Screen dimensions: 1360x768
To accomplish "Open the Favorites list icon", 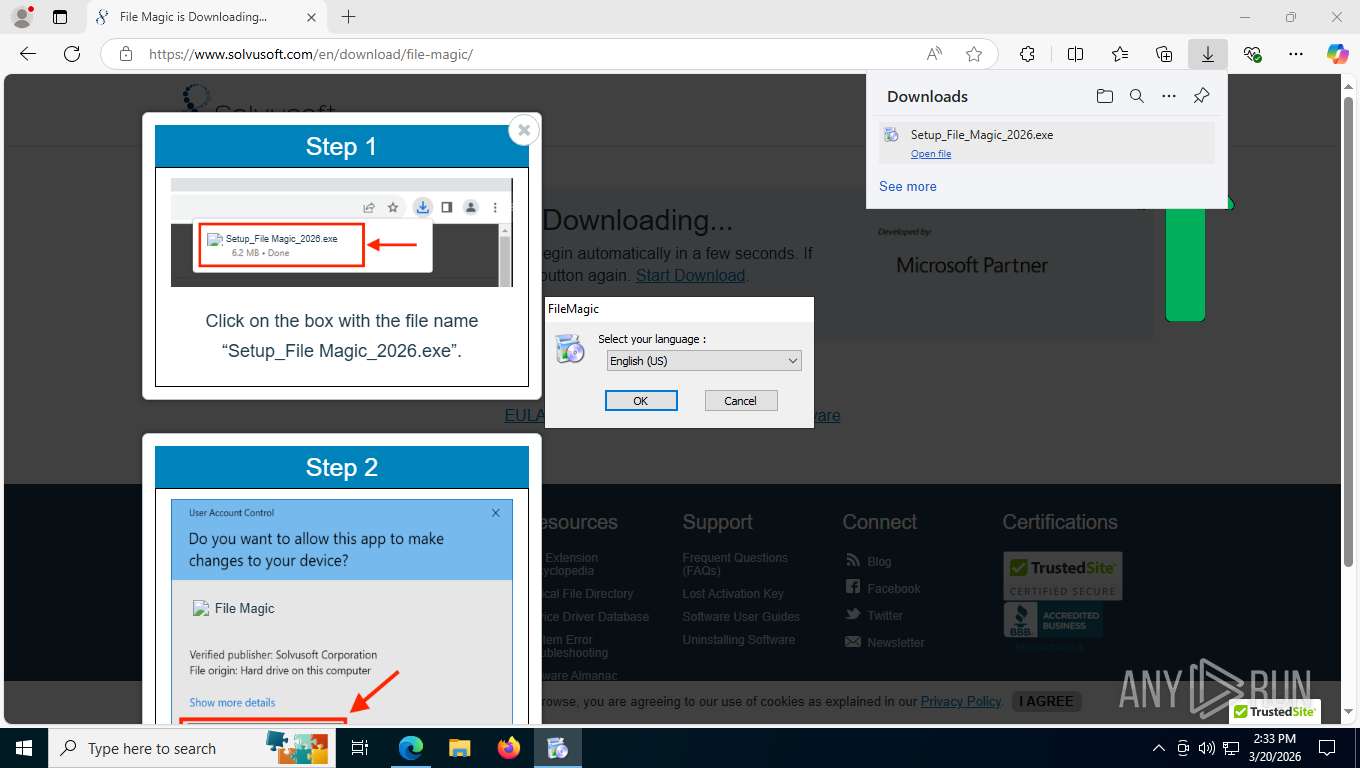I will click(1120, 54).
